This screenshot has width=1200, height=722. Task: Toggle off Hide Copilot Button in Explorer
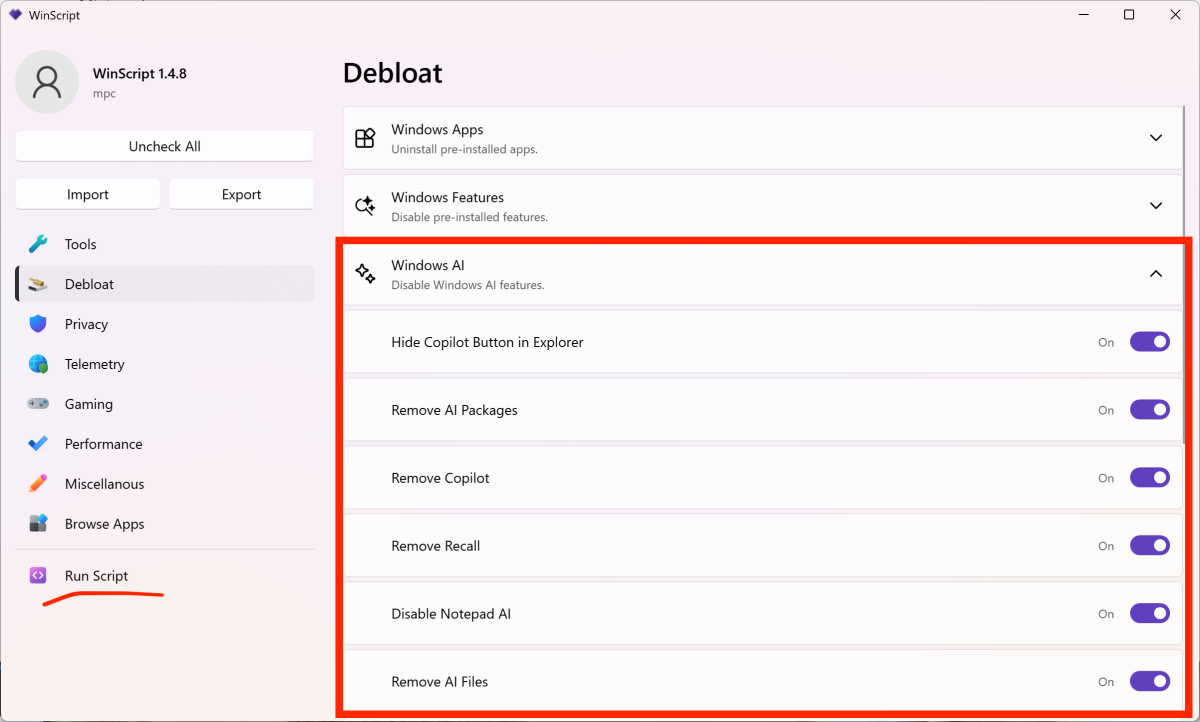click(x=1149, y=342)
